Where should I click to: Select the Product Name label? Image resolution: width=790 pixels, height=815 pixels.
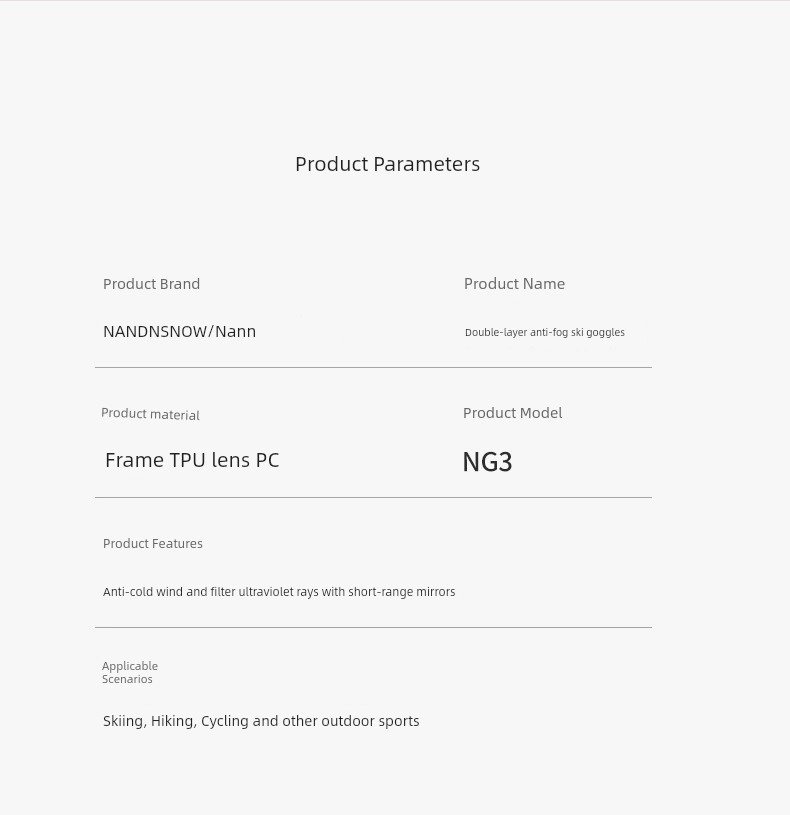point(514,284)
